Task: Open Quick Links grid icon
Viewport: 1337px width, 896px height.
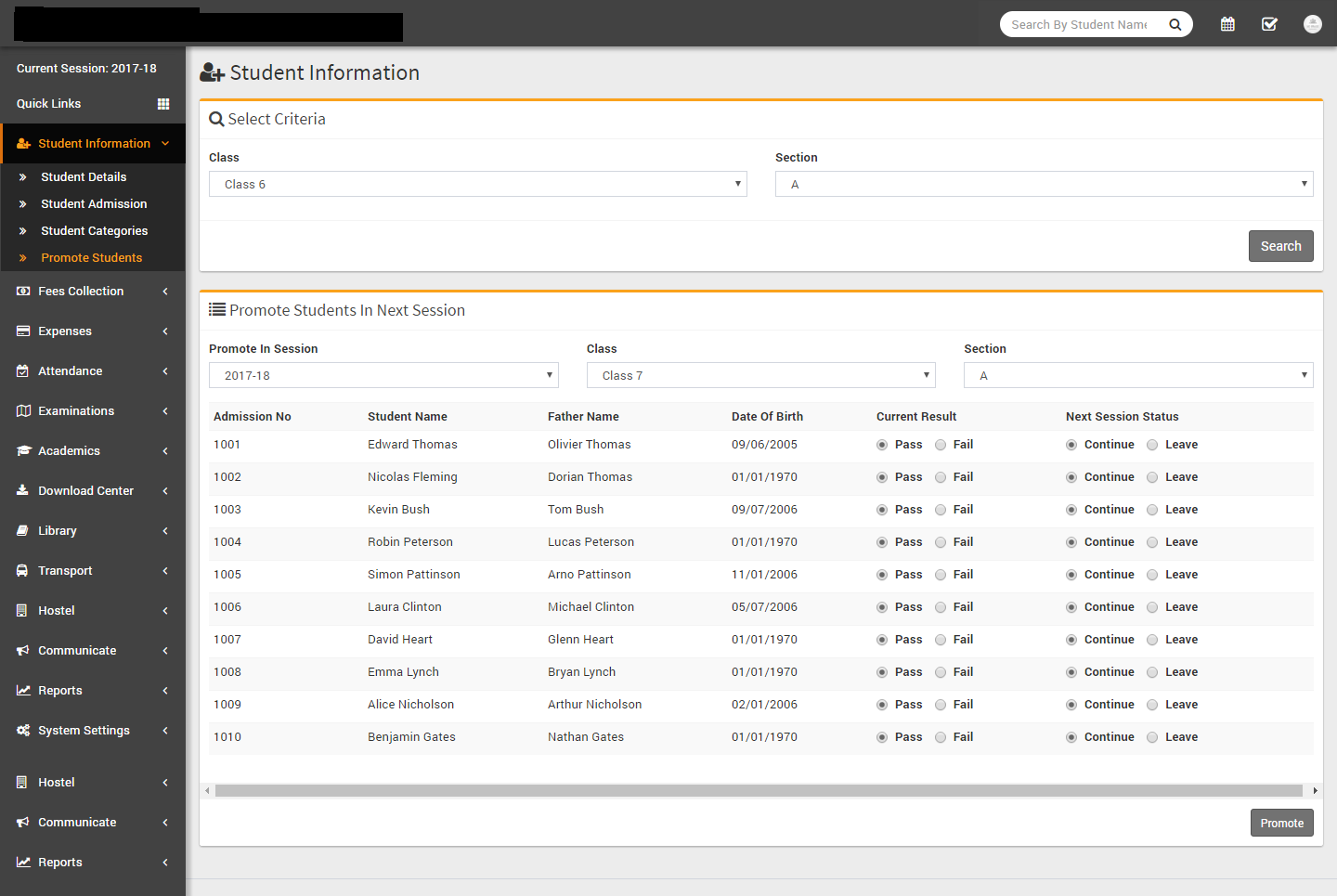Action: [x=163, y=104]
